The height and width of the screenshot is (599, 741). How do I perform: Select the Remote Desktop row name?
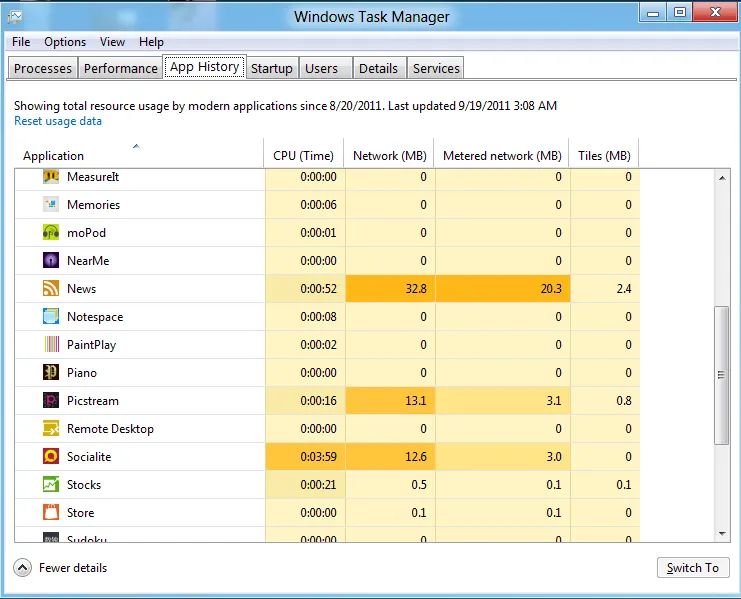(110, 429)
